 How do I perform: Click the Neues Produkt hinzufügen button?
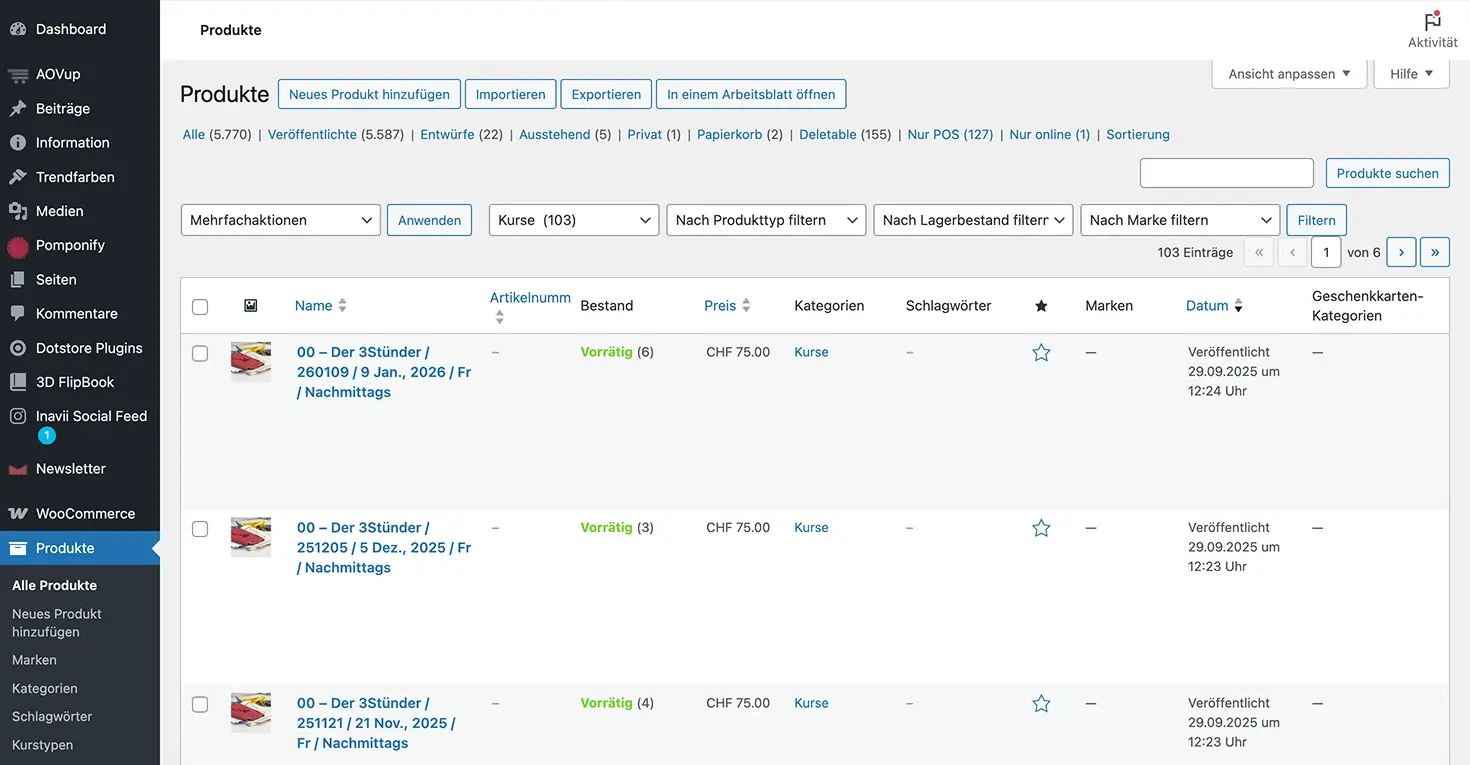pyautogui.click(x=369, y=95)
